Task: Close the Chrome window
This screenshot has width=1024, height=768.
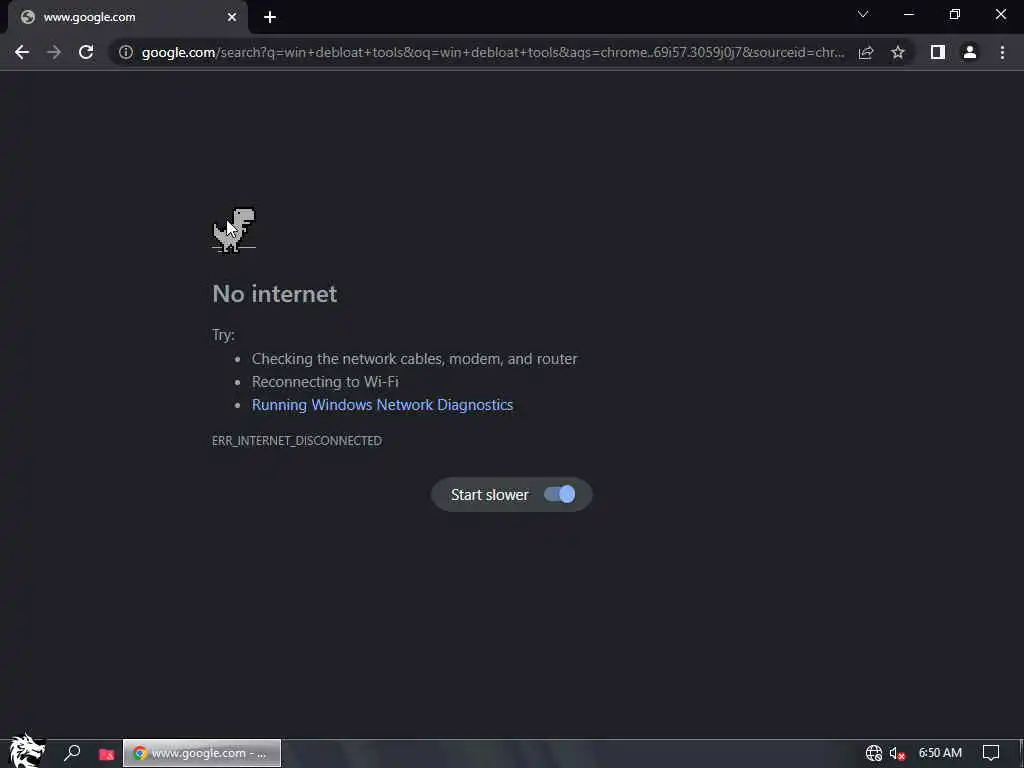Action: (1000, 14)
